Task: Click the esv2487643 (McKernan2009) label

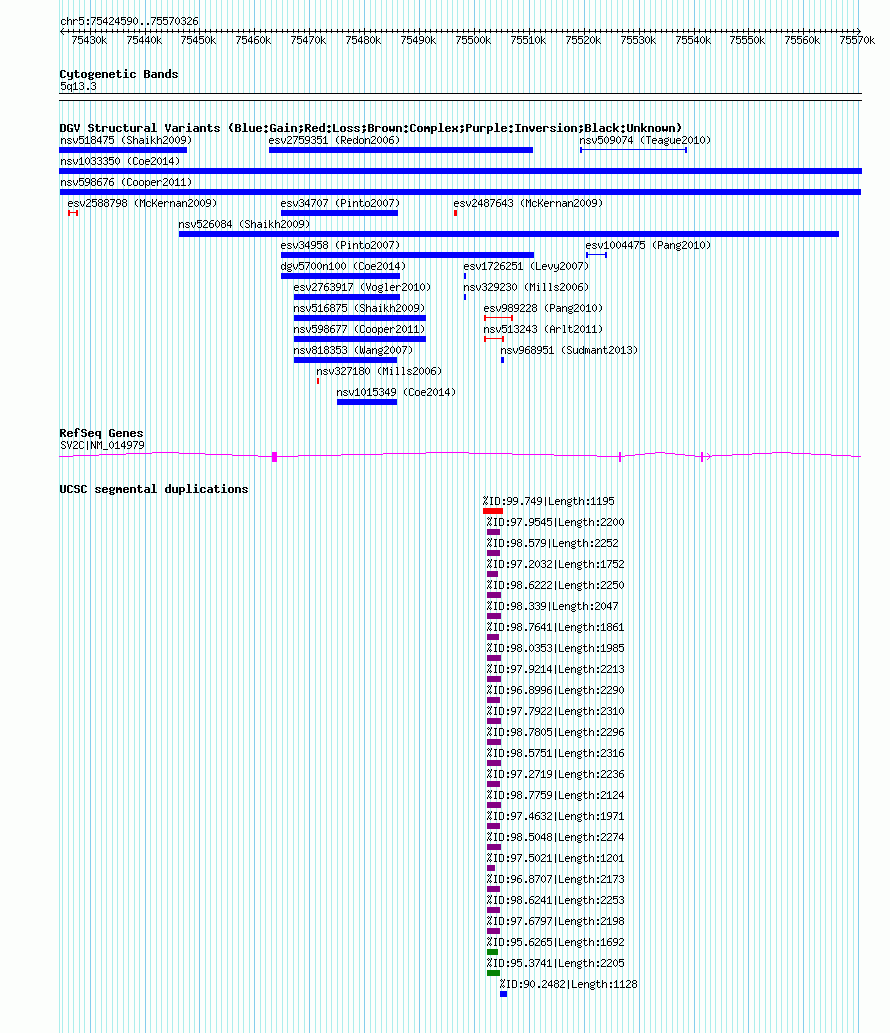Action: click(x=528, y=204)
